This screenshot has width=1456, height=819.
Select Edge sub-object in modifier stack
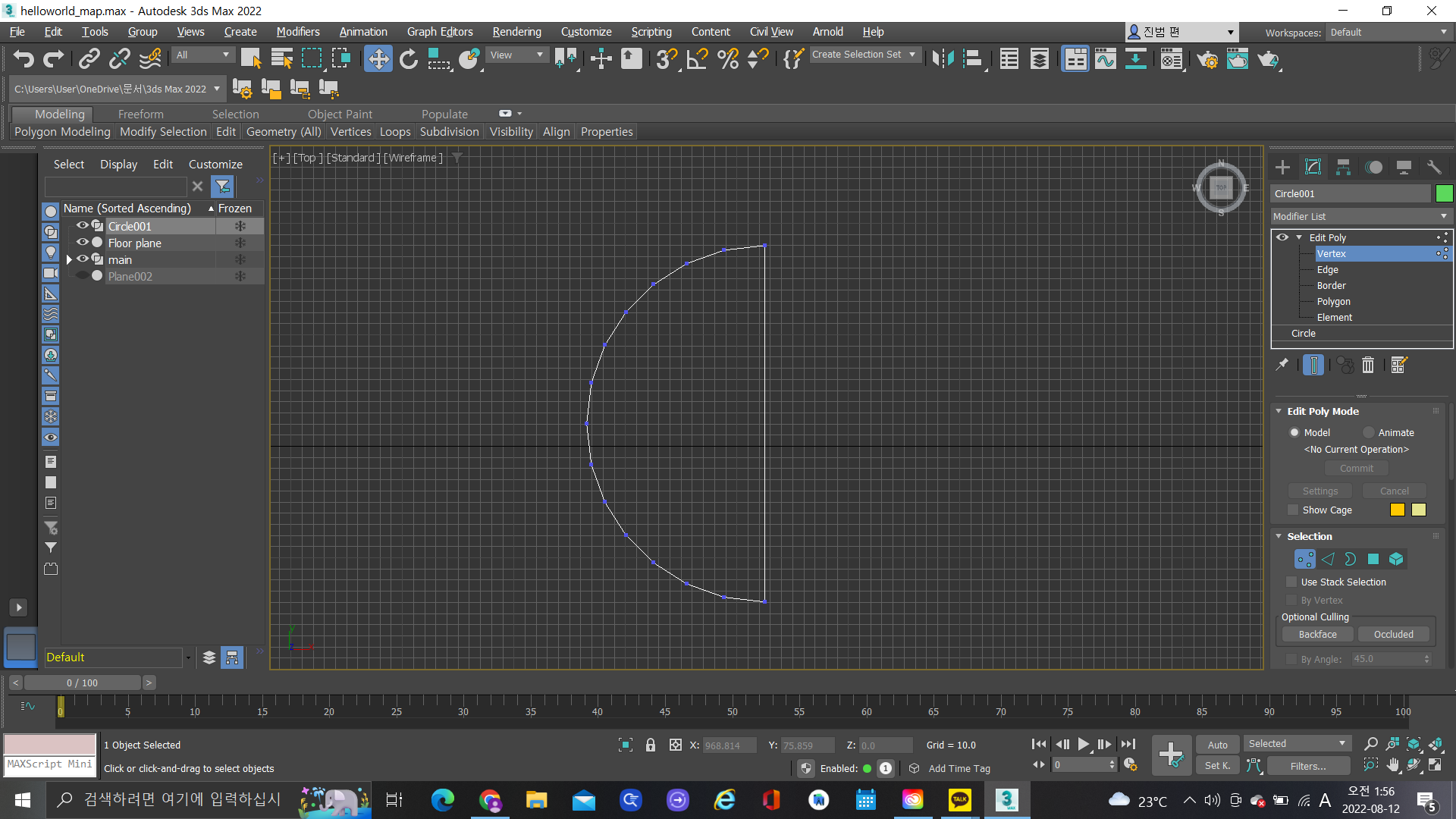coord(1327,269)
